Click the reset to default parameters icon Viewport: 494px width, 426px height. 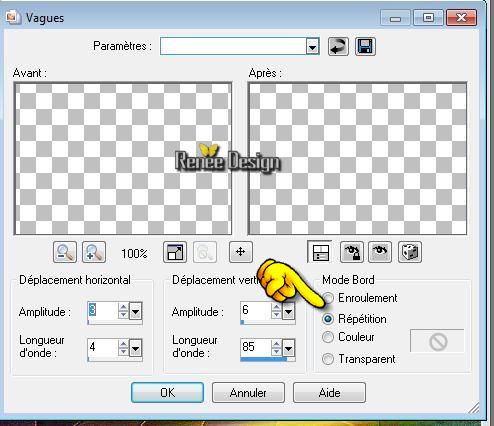tap(338, 46)
